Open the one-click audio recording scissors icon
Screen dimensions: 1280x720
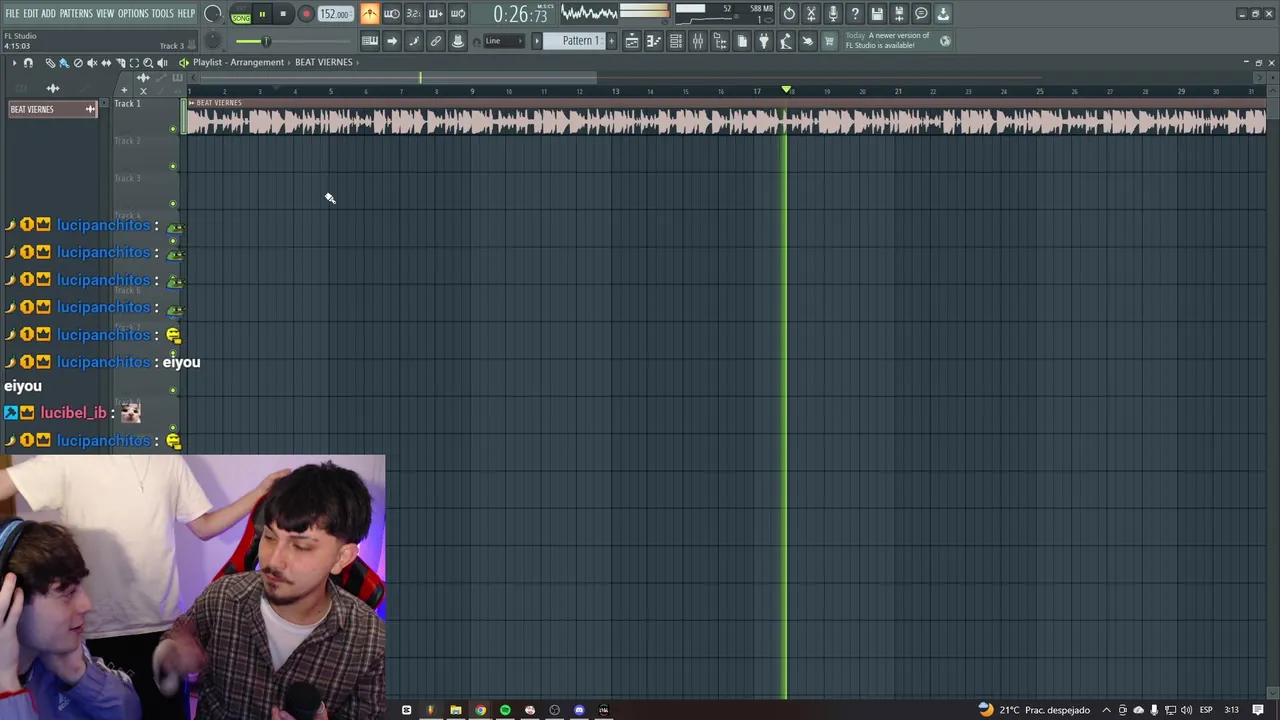(x=811, y=14)
